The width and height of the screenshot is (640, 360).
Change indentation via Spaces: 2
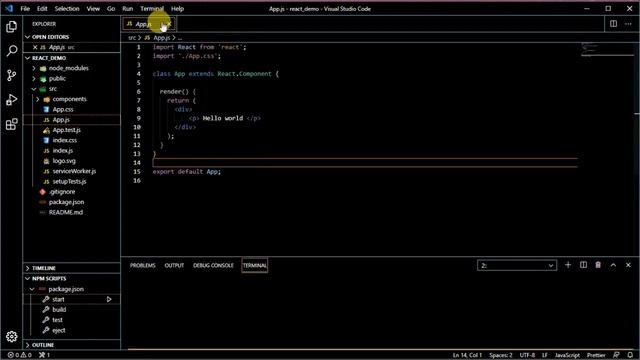[501, 355]
